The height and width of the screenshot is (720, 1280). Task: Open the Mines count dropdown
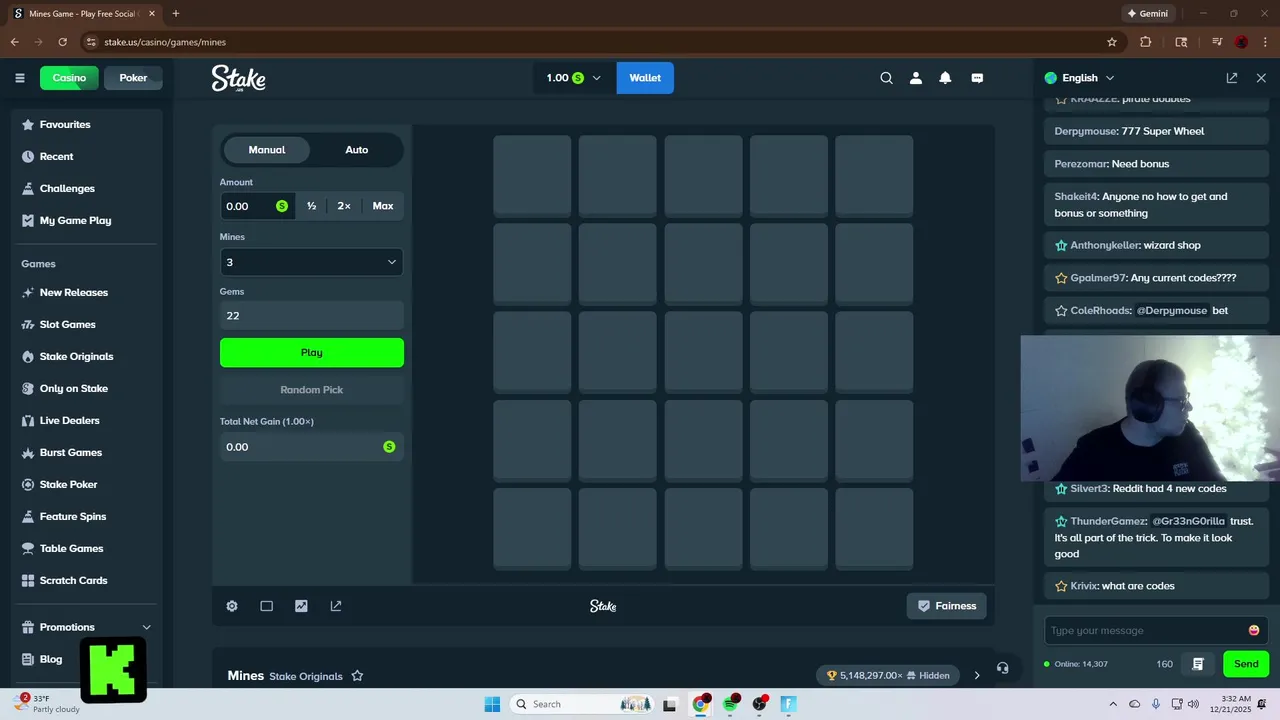coord(312,262)
